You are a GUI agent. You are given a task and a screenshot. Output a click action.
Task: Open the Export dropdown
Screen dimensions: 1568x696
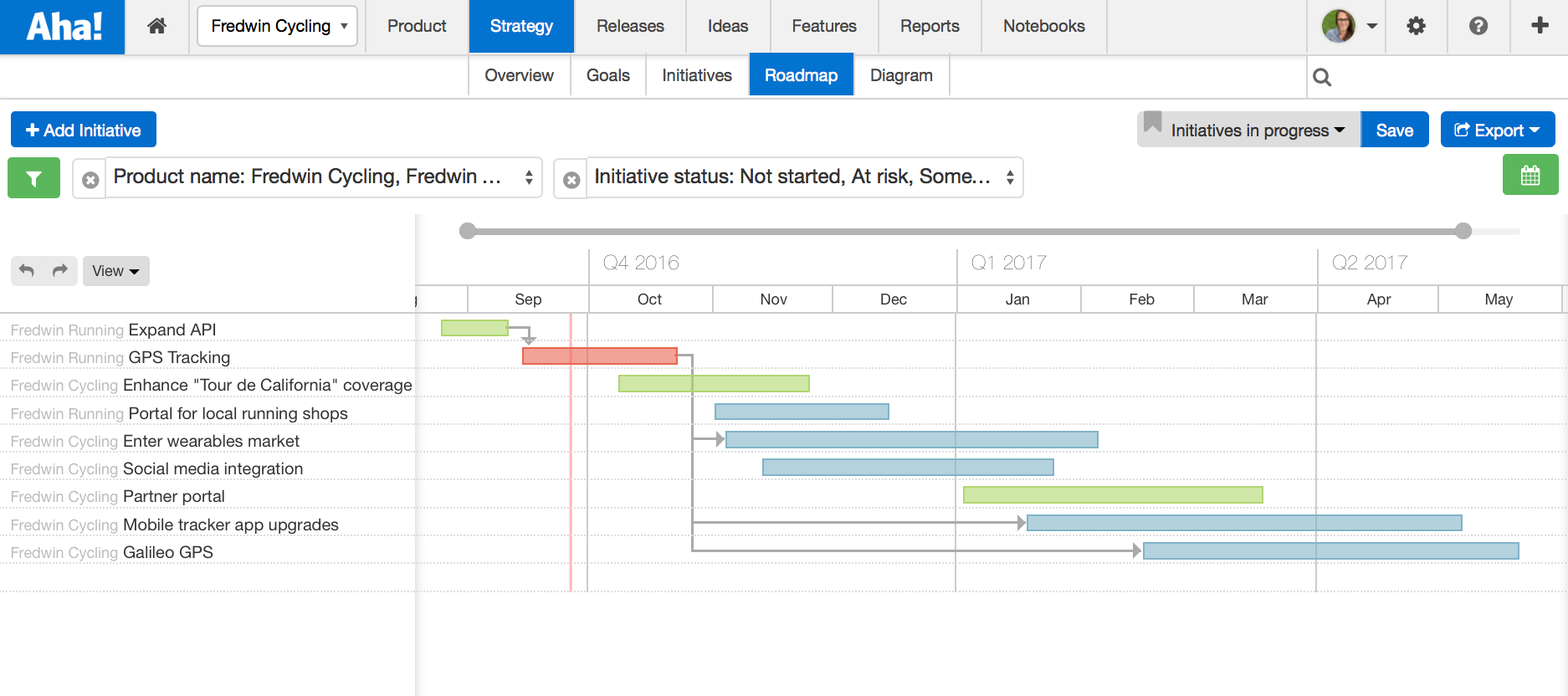[x=1498, y=130]
